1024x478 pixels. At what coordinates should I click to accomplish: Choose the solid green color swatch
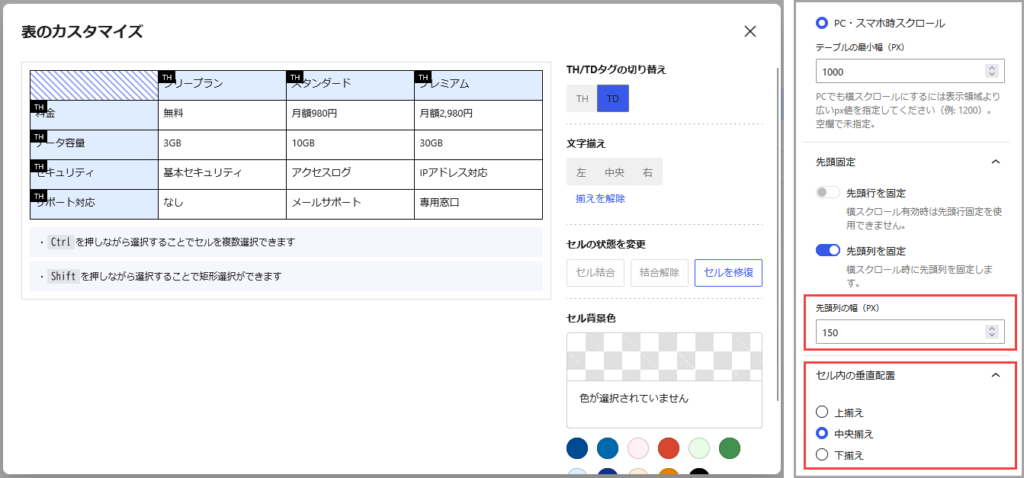pos(729,449)
